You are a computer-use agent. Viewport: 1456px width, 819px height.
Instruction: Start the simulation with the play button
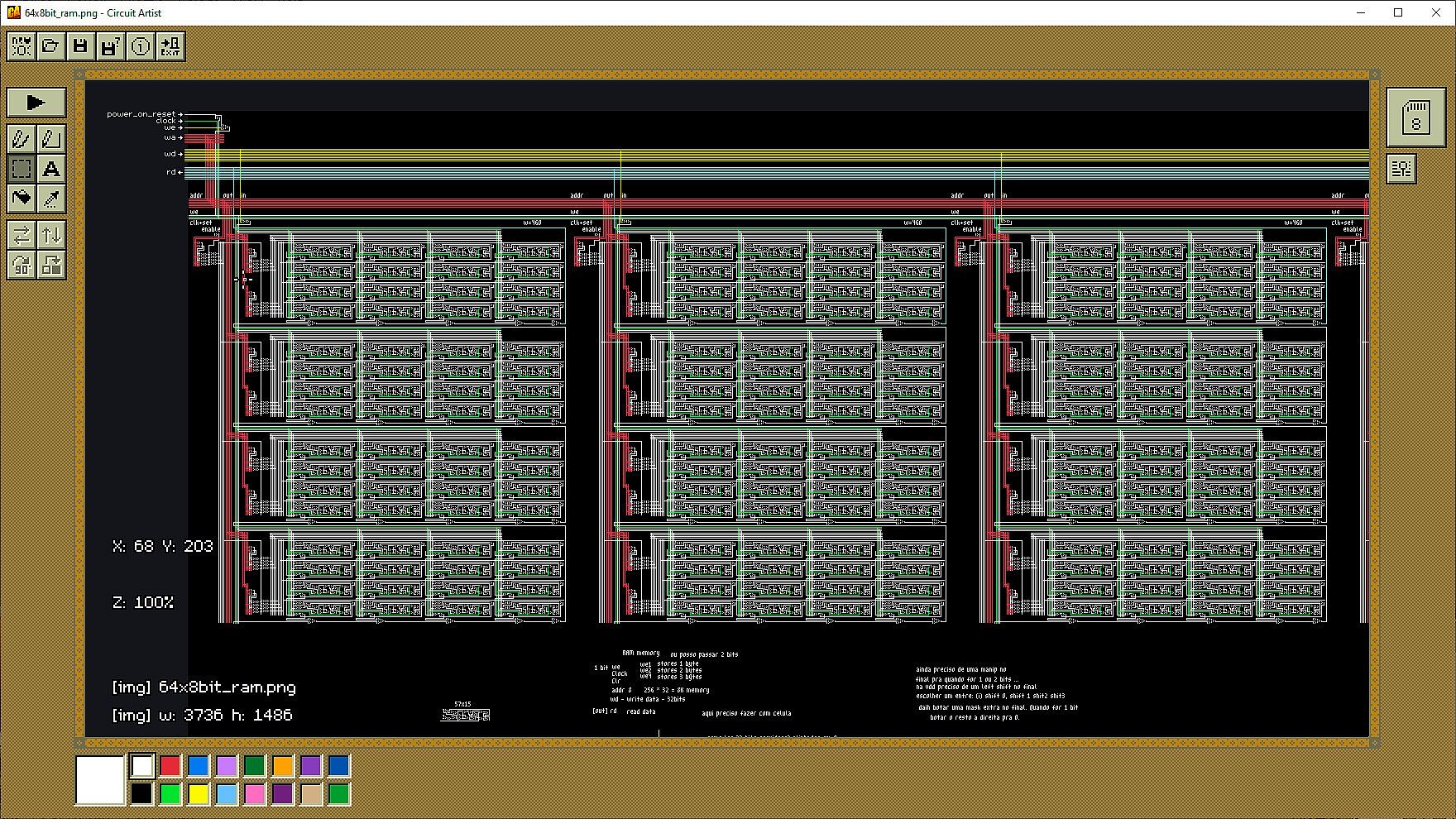pos(36,103)
